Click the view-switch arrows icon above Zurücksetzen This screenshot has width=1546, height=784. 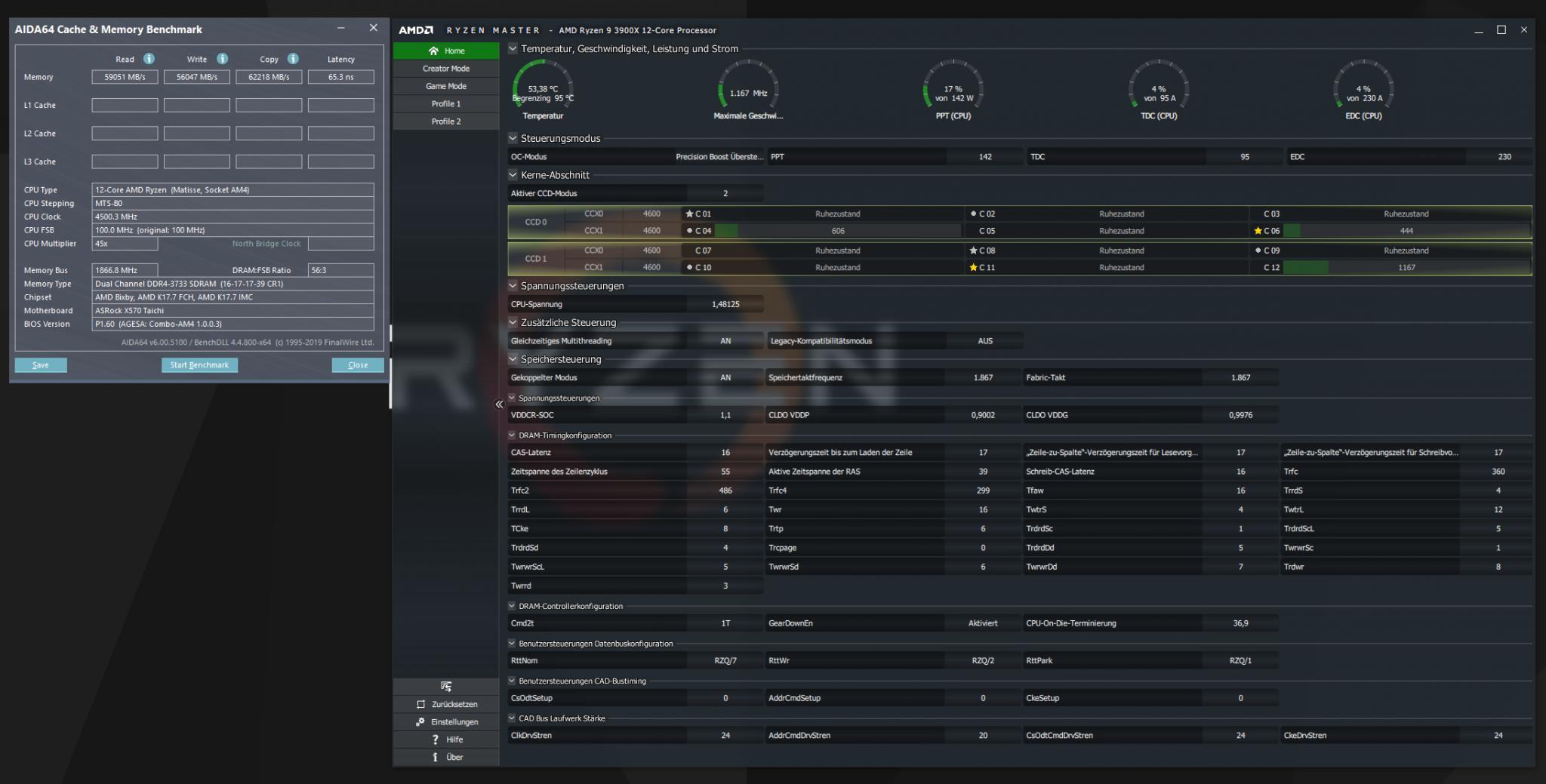coord(446,686)
